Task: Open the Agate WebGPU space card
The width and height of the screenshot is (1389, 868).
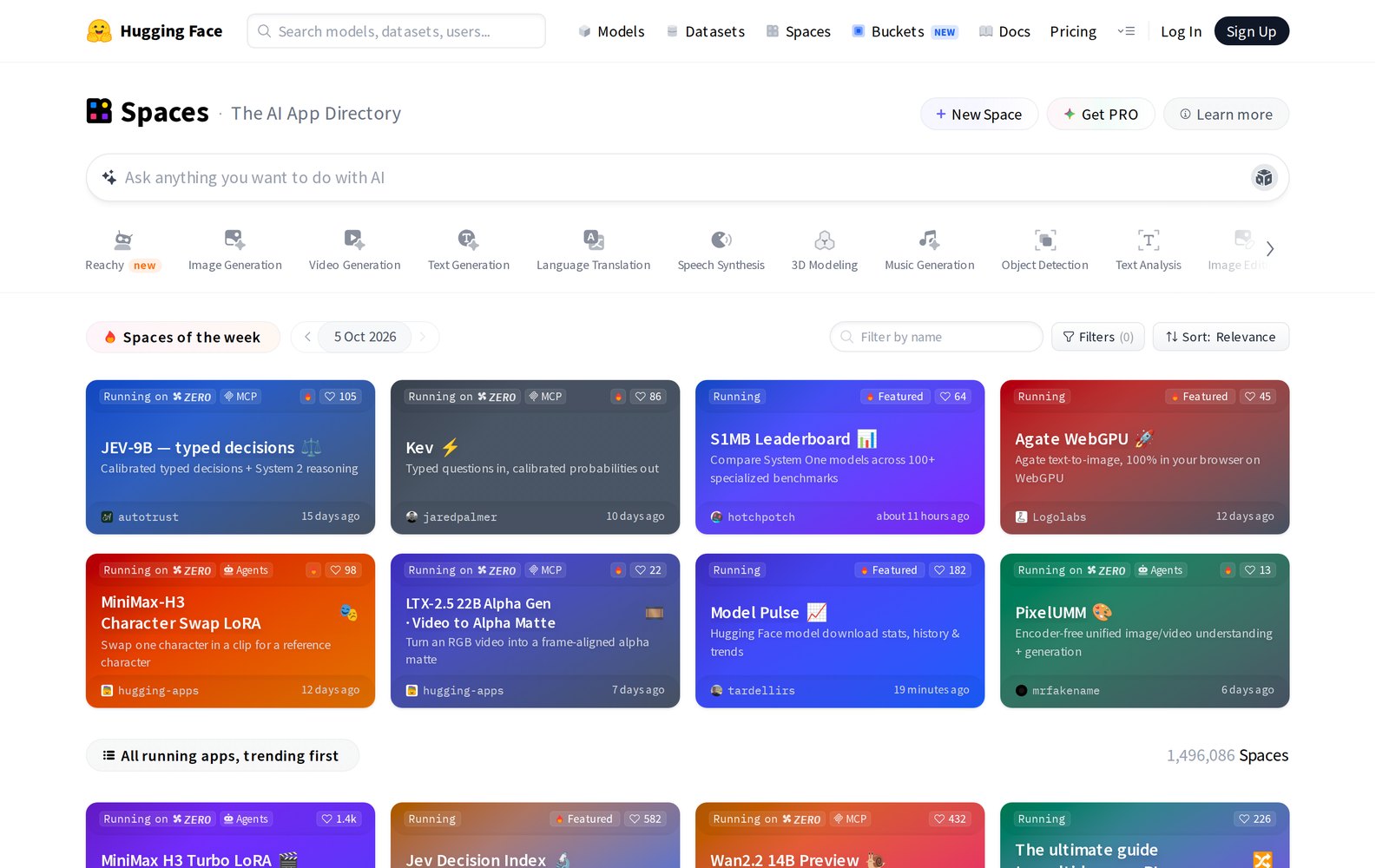Action: click(x=1144, y=457)
